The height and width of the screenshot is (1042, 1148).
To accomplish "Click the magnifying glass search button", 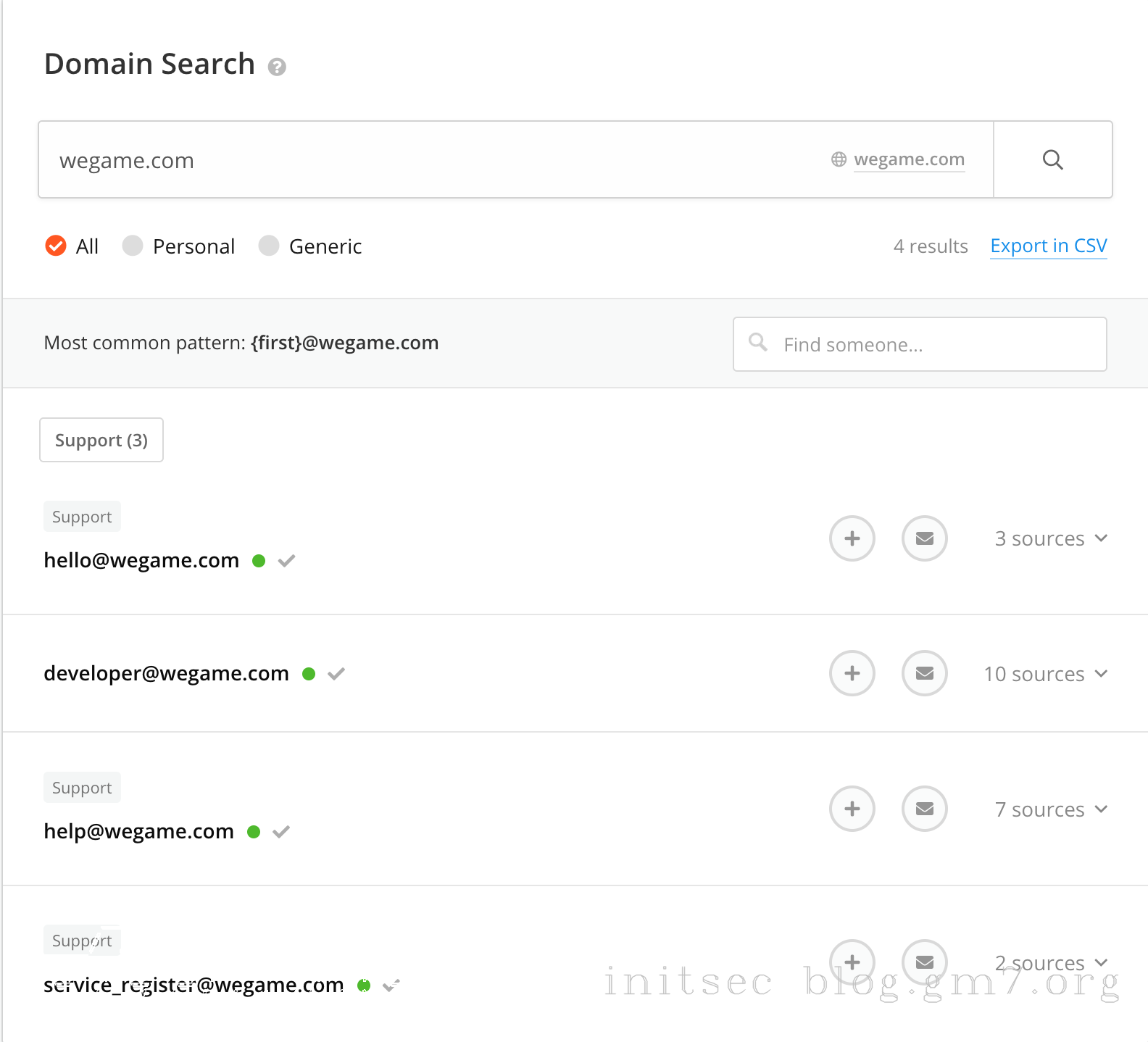I will 1052,160.
